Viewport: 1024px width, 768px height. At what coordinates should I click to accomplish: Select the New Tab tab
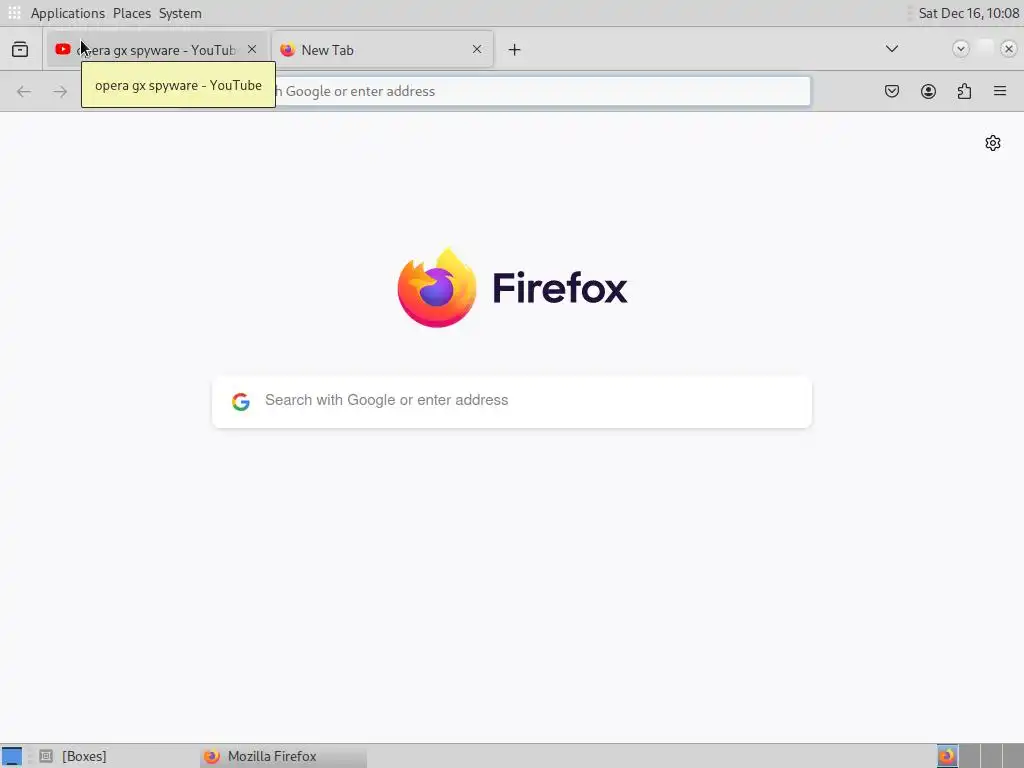382,50
